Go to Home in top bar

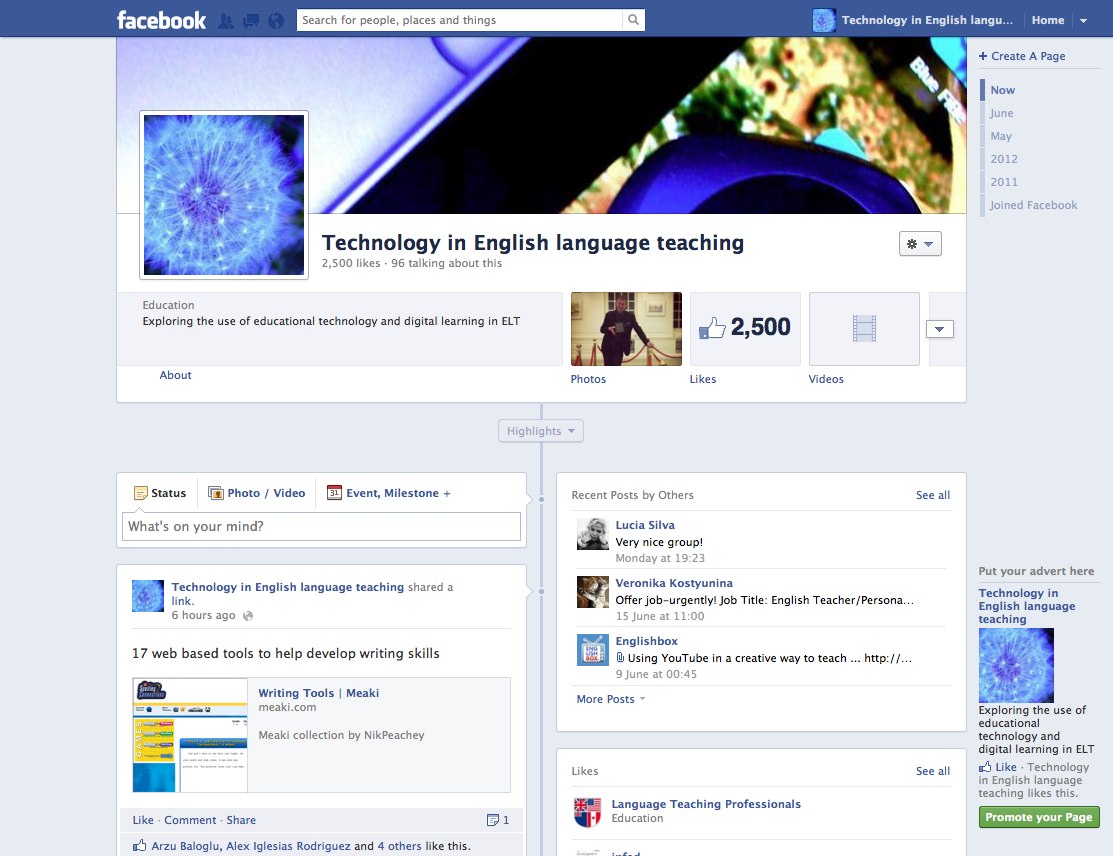tap(1048, 20)
